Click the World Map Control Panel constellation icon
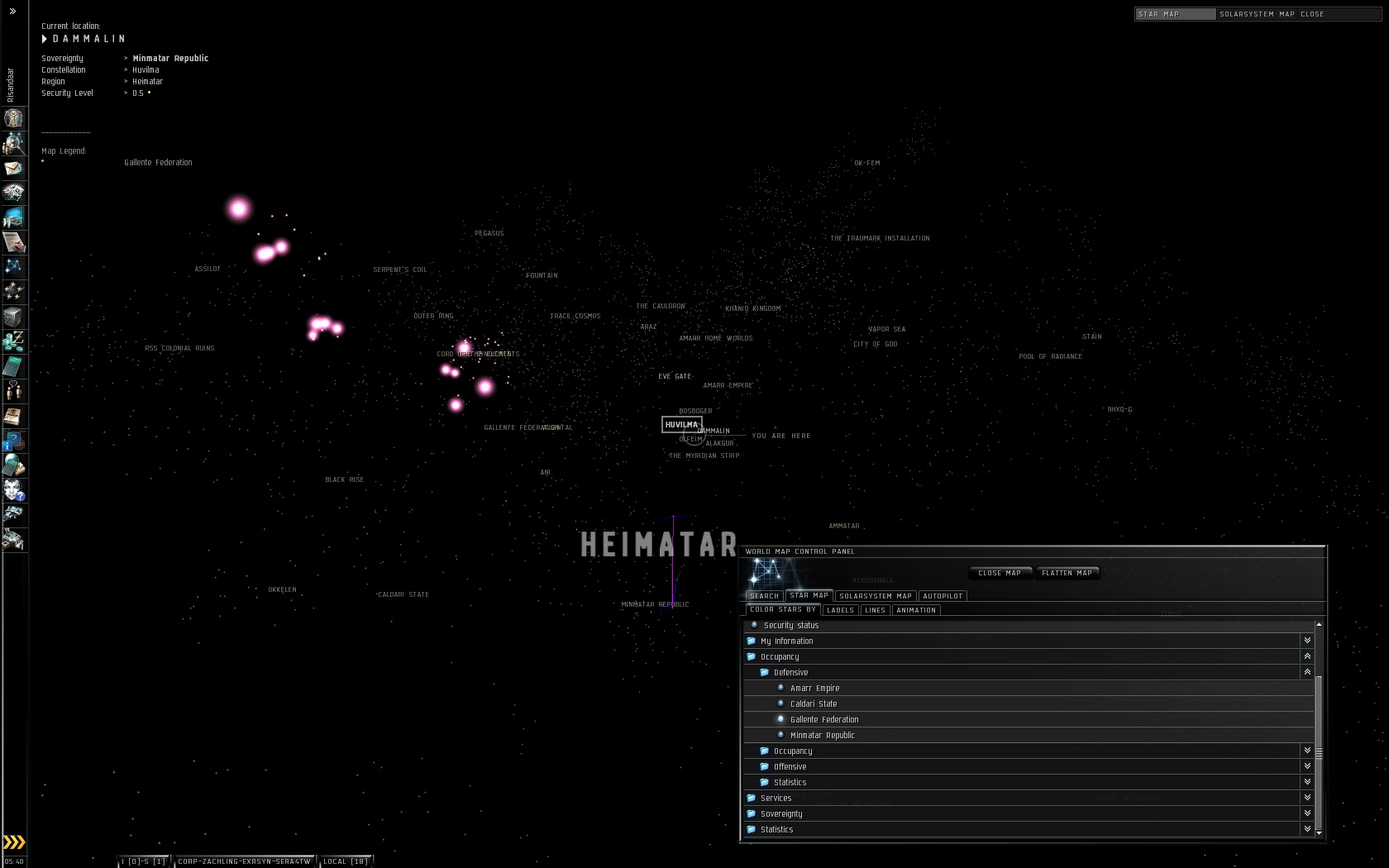Screen dimensions: 1389x868 coord(766,572)
